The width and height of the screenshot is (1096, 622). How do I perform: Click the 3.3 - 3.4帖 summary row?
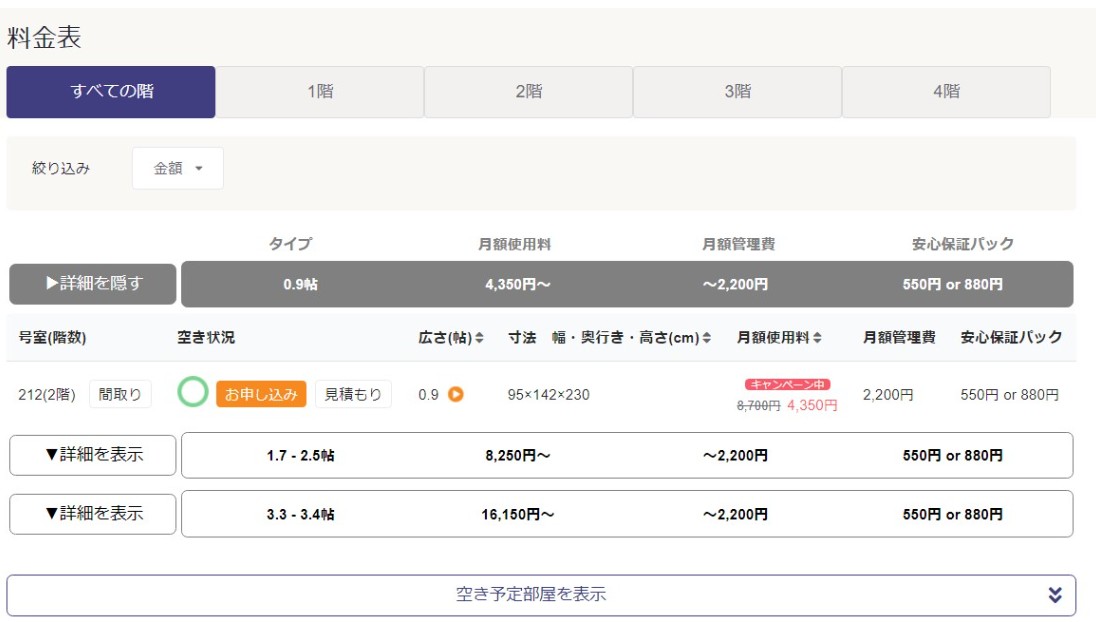coord(627,514)
